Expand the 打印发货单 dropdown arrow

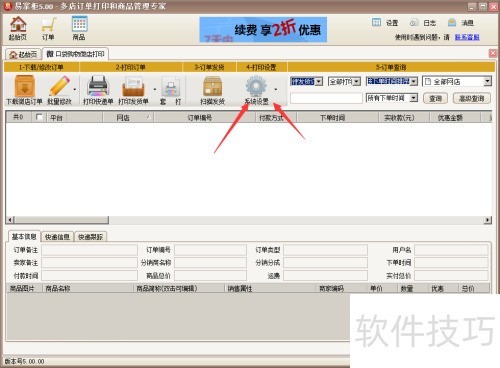(x=155, y=89)
